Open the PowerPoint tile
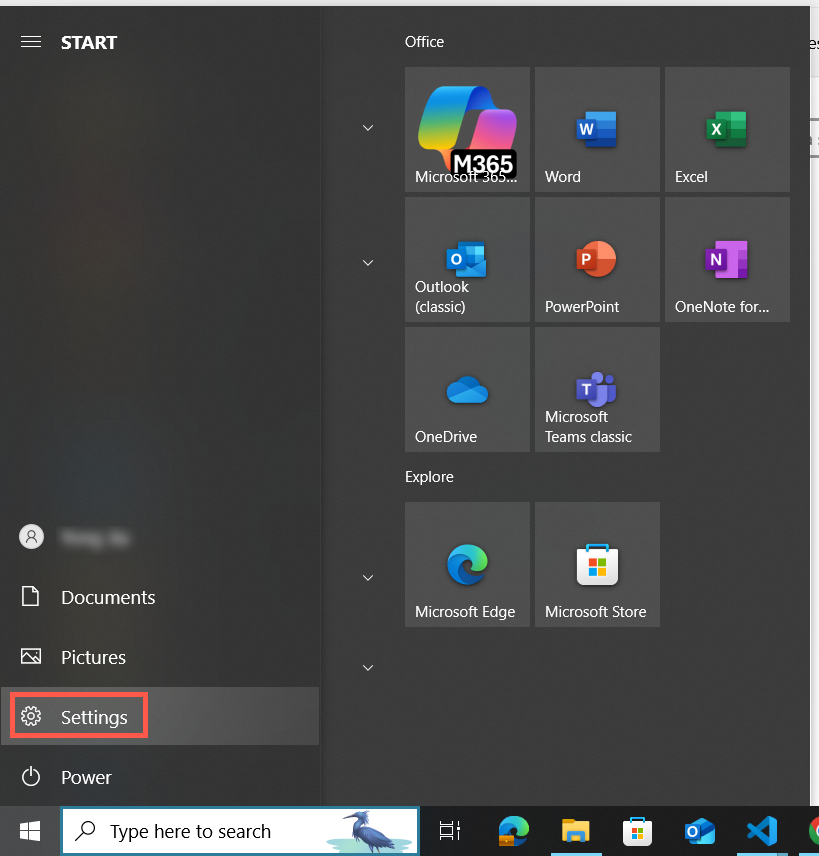Viewport: 819px width, 856px height. (597, 259)
